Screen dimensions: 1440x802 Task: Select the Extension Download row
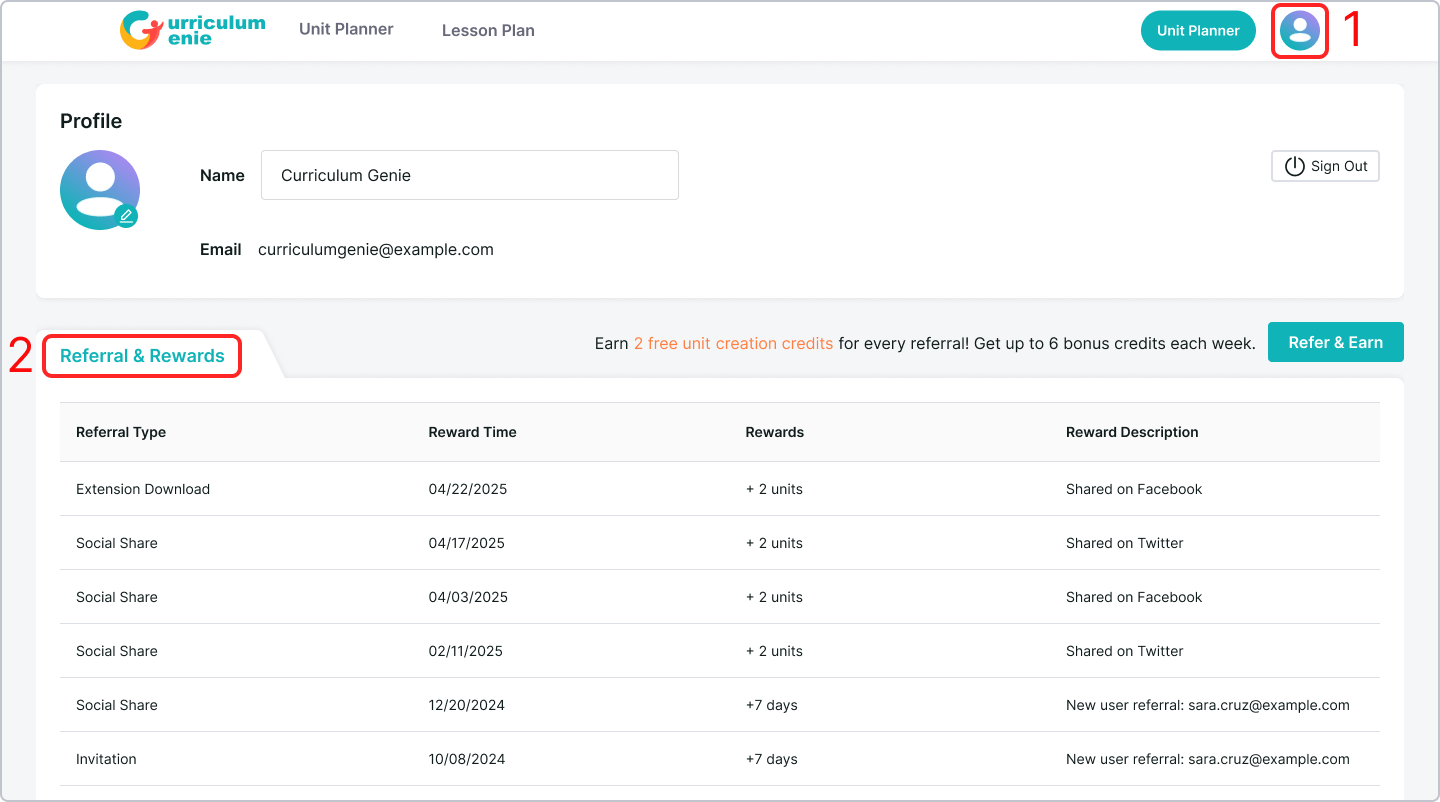(143, 489)
